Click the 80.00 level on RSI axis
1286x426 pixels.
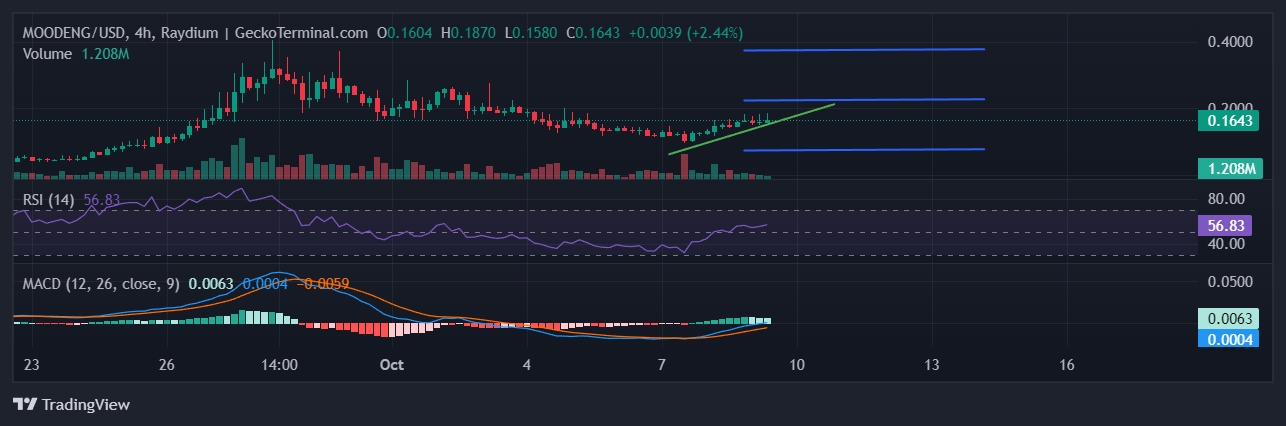1227,198
